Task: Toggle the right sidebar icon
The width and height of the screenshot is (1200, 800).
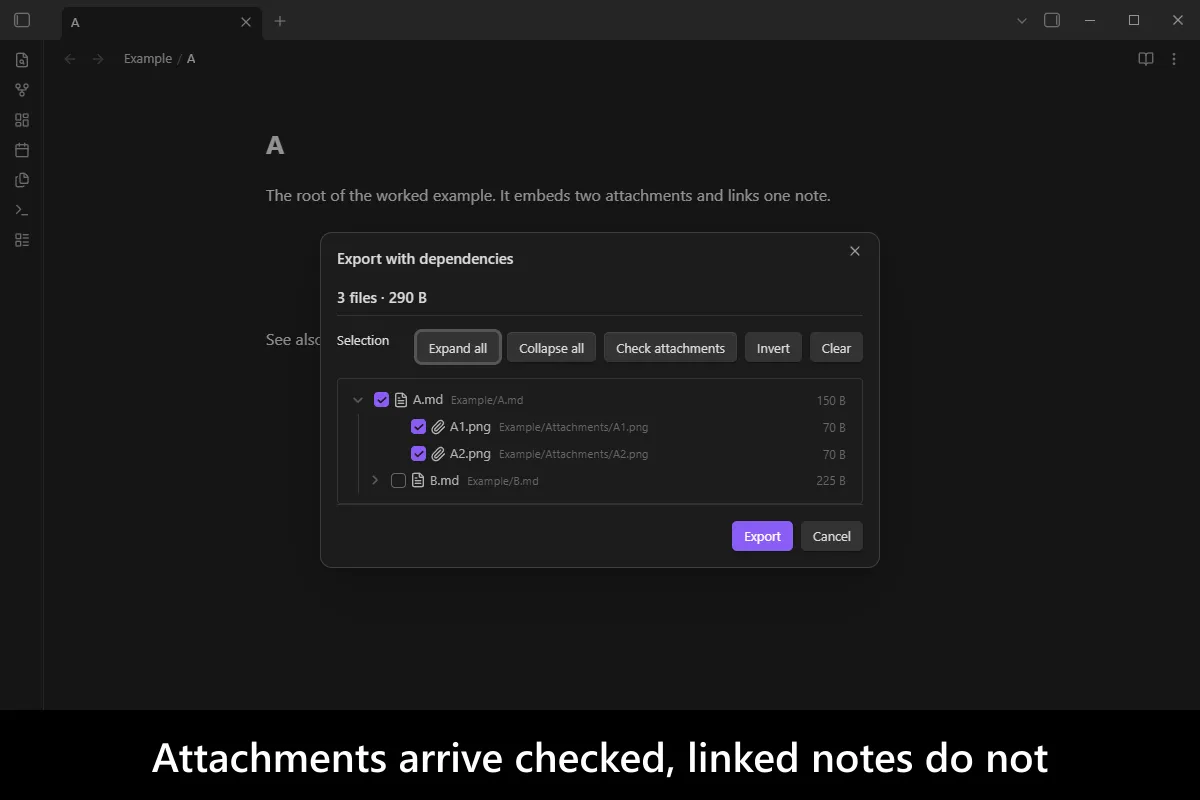Action: pyautogui.click(x=1052, y=20)
